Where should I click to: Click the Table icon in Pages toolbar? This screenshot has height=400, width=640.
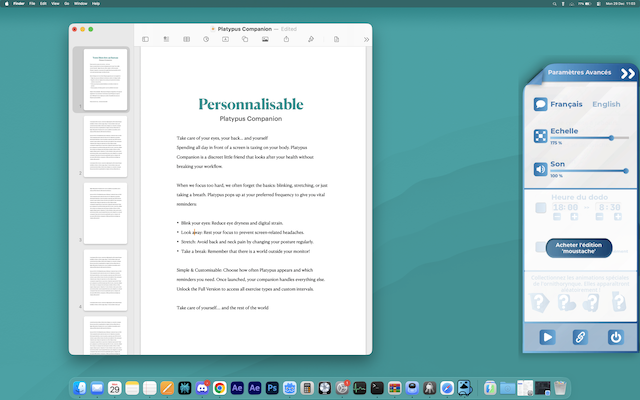[x=186, y=39]
